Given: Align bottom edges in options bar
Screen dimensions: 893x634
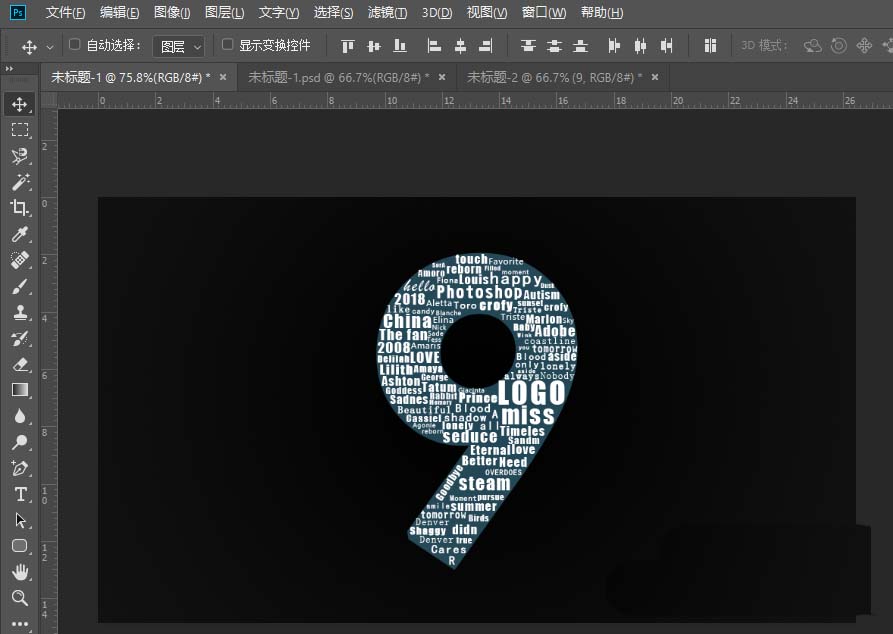Looking at the screenshot, I should (400, 46).
